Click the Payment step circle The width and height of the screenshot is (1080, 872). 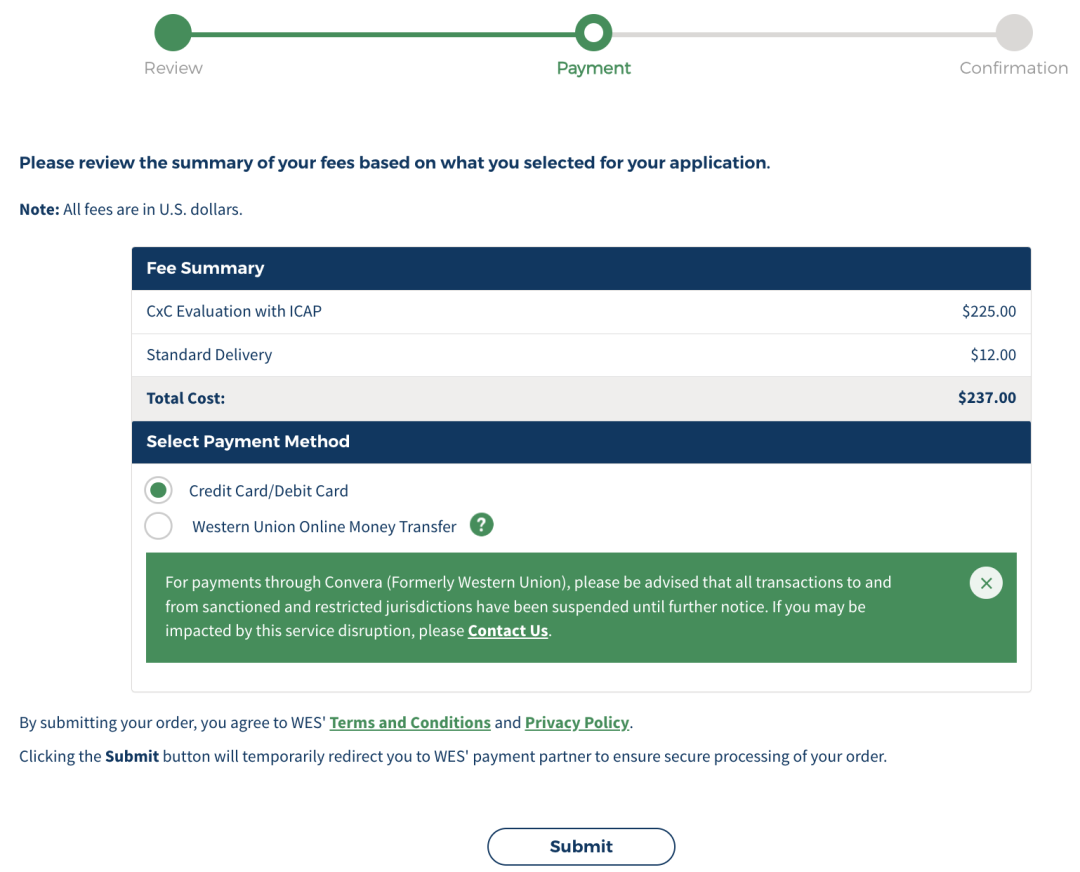click(593, 32)
